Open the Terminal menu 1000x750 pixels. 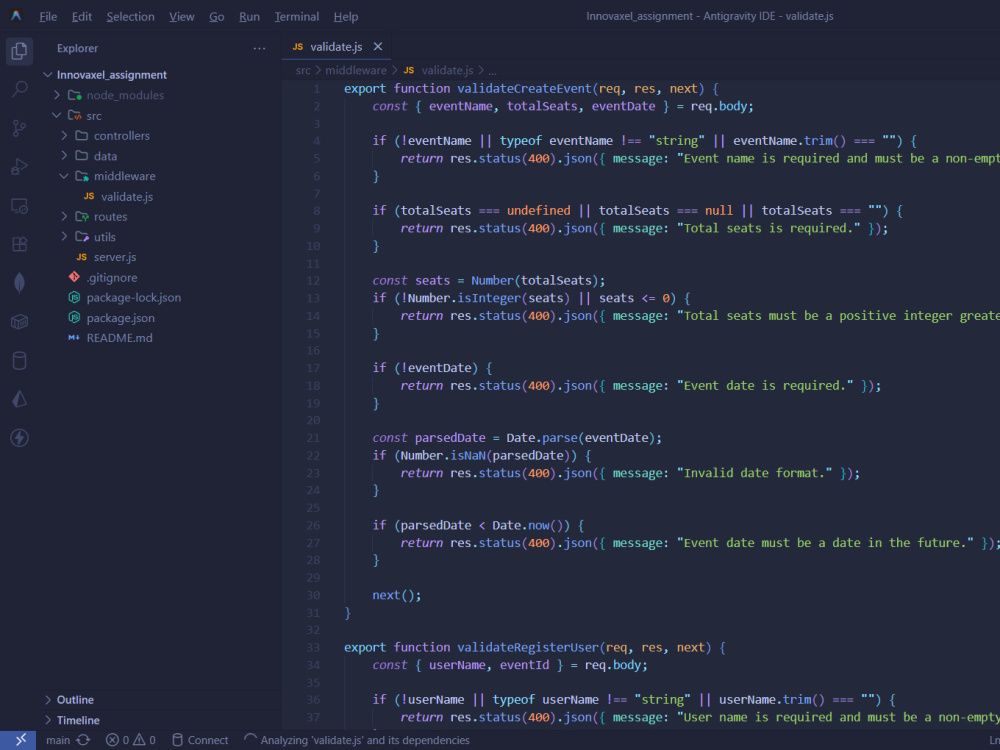pyautogui.click(x=297, y=17)
